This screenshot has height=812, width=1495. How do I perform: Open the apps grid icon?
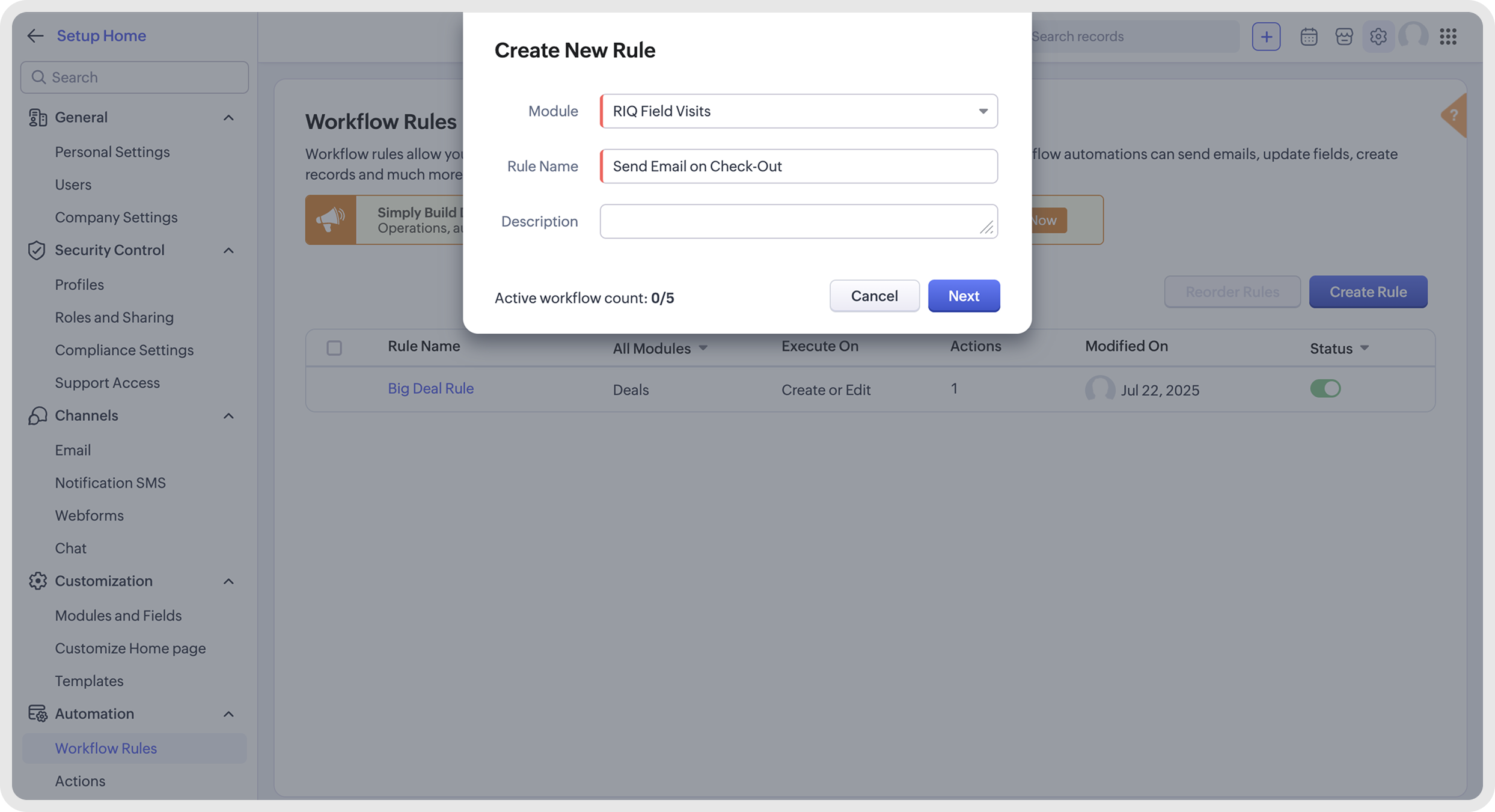(x=1448, y=37)
